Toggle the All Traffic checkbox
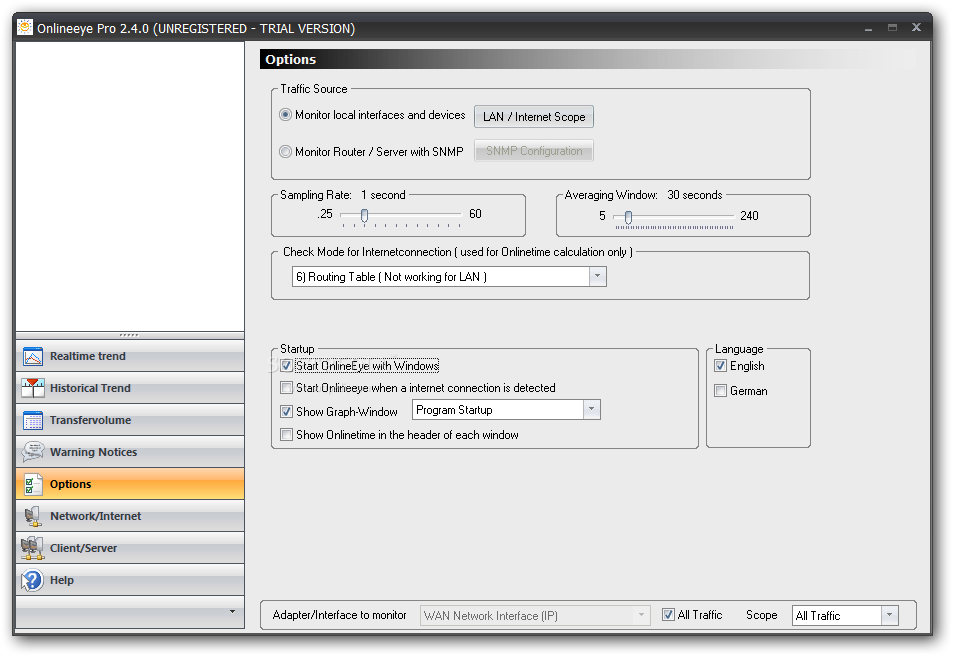 click(668, 615)
